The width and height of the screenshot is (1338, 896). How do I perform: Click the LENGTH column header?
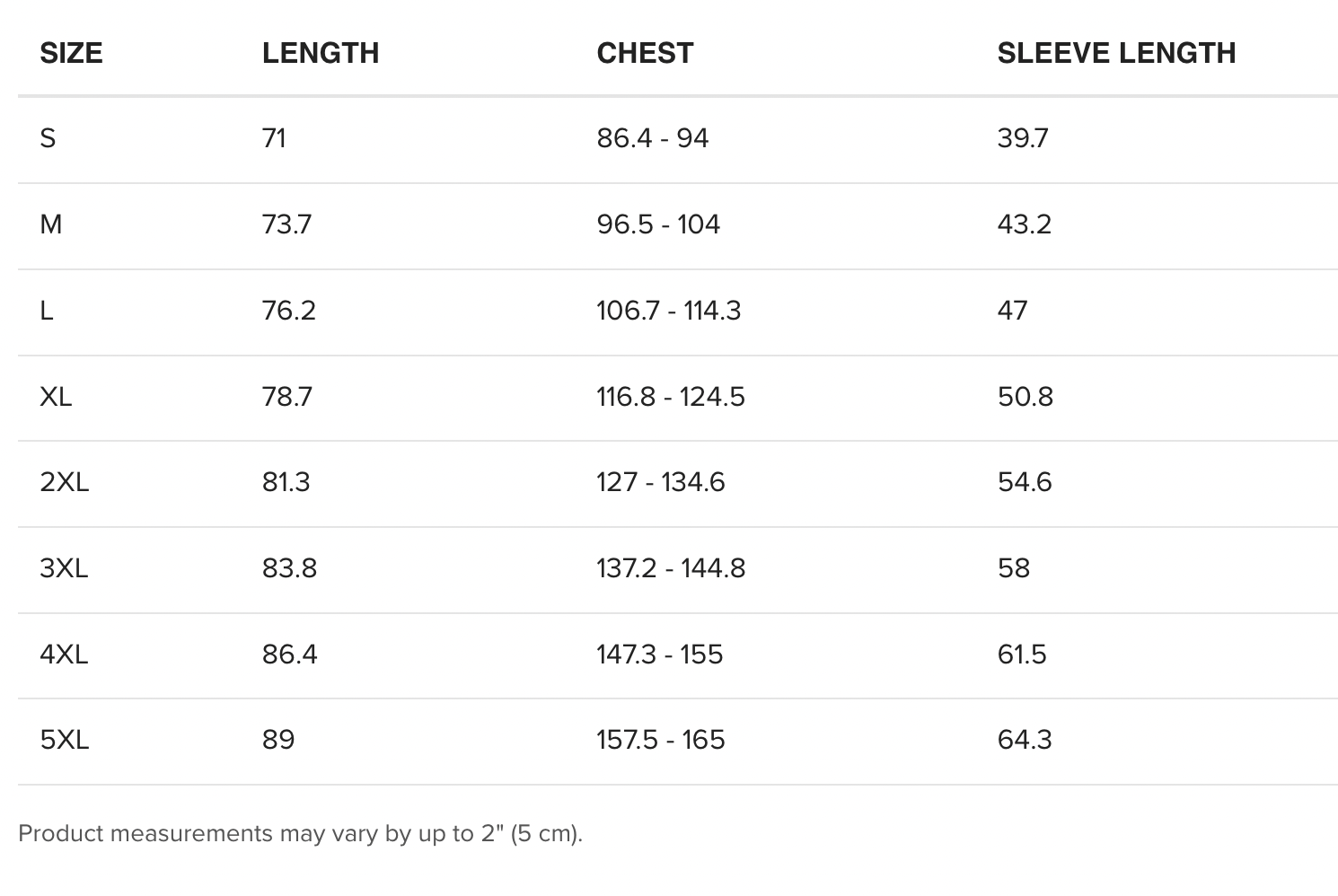(x=320, y=53)
